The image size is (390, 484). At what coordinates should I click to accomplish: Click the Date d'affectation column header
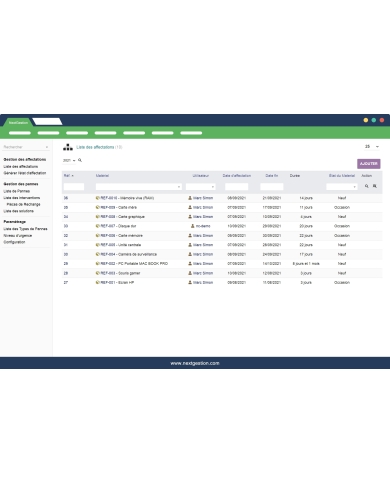[237, 176]
